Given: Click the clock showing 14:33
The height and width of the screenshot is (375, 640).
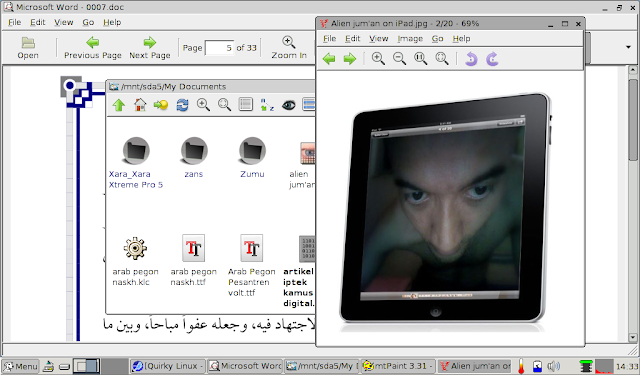Looking at the screenshot, I should [x=627, y=366].
